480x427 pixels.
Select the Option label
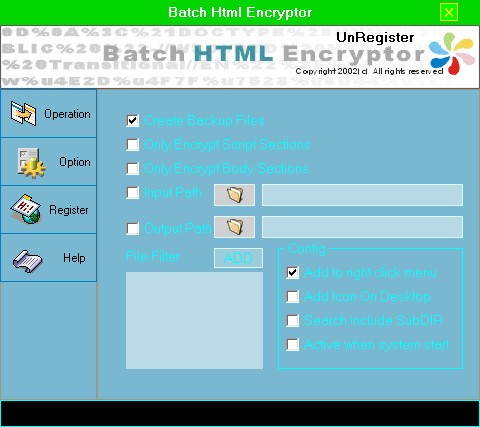[x=75, y=162]
